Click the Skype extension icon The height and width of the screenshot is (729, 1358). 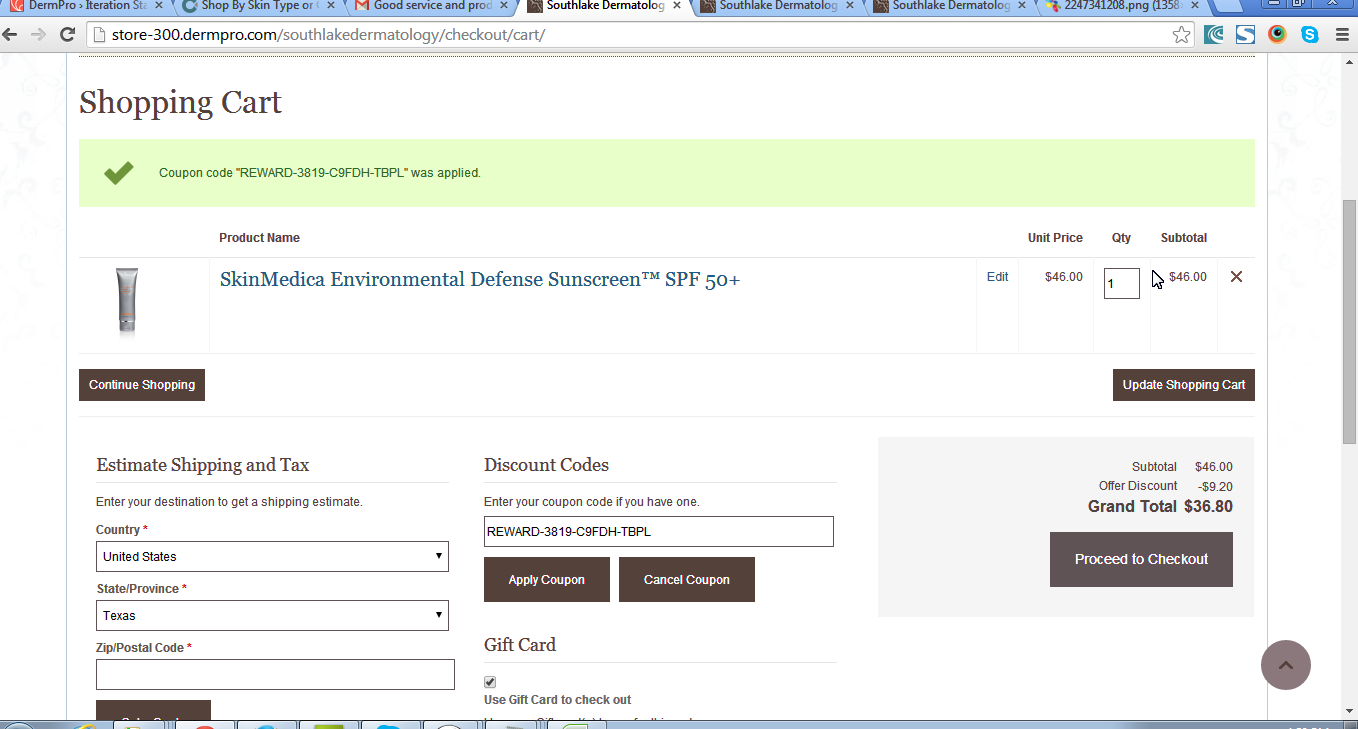tap(1309, 35)
